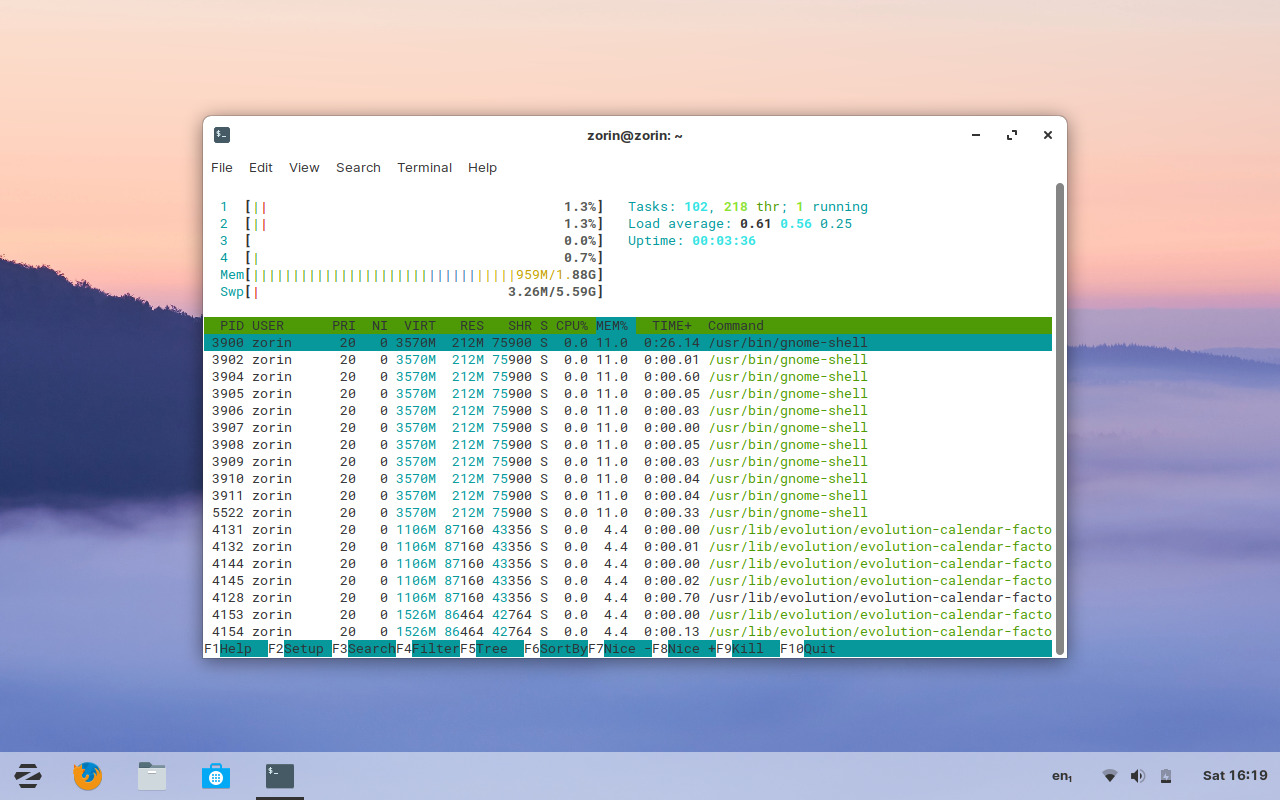The width and height of the screenshot is (1280, 800).
Task: Toggle sort order on the MEM% header
Action: tap(611, 325)
